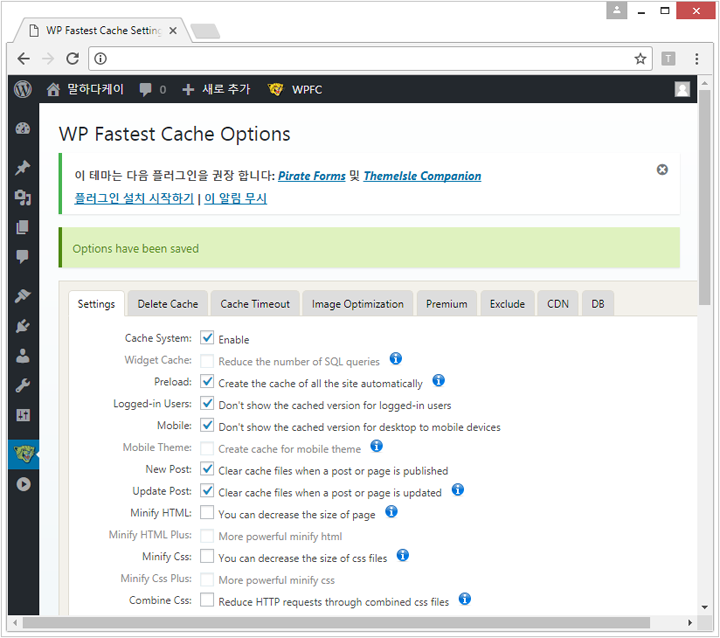720x638 pixels.
Task: Open Tools via the wrench icon
Action: [x=23, y=386]
